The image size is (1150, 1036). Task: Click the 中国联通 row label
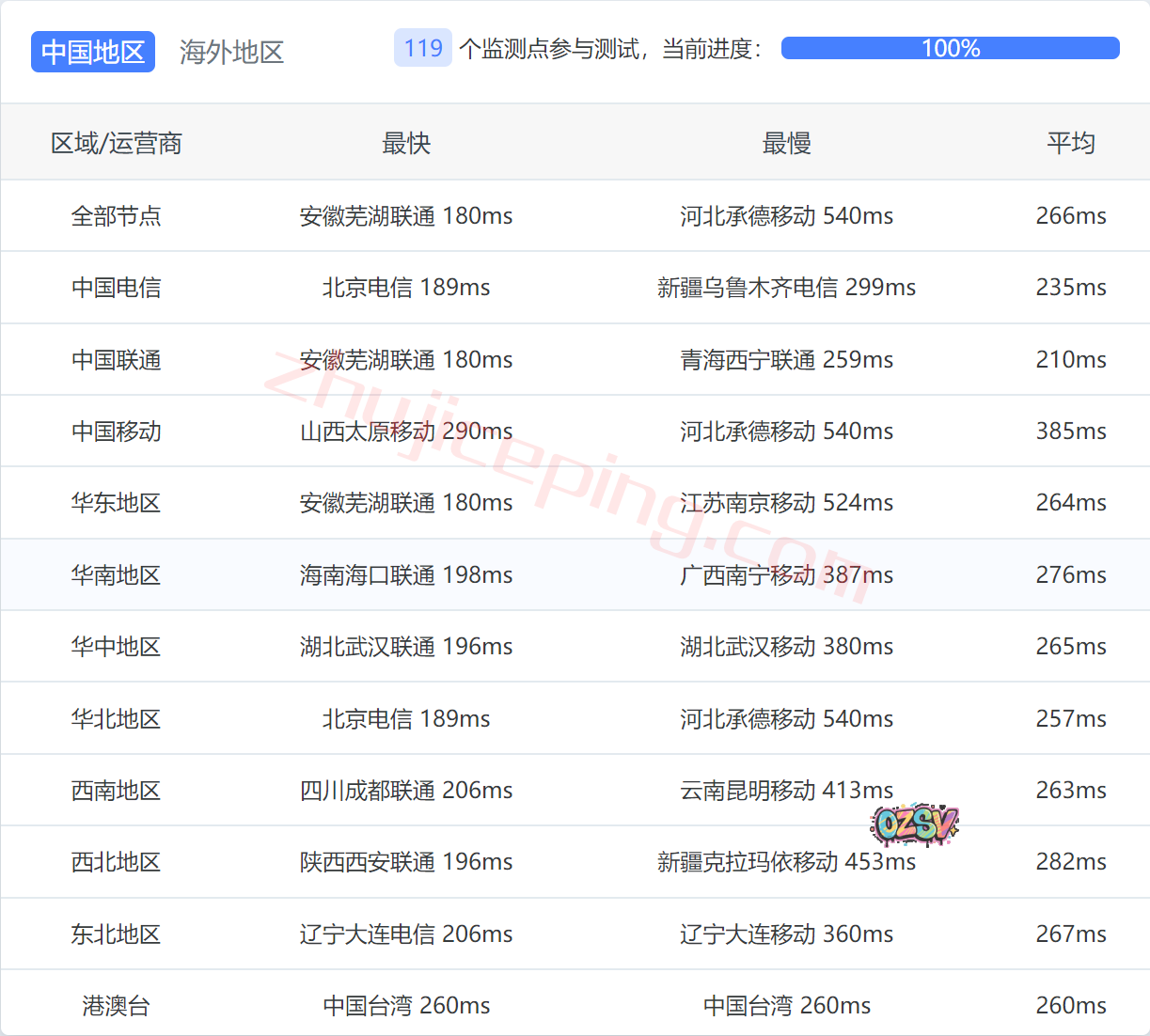[116, 359]
